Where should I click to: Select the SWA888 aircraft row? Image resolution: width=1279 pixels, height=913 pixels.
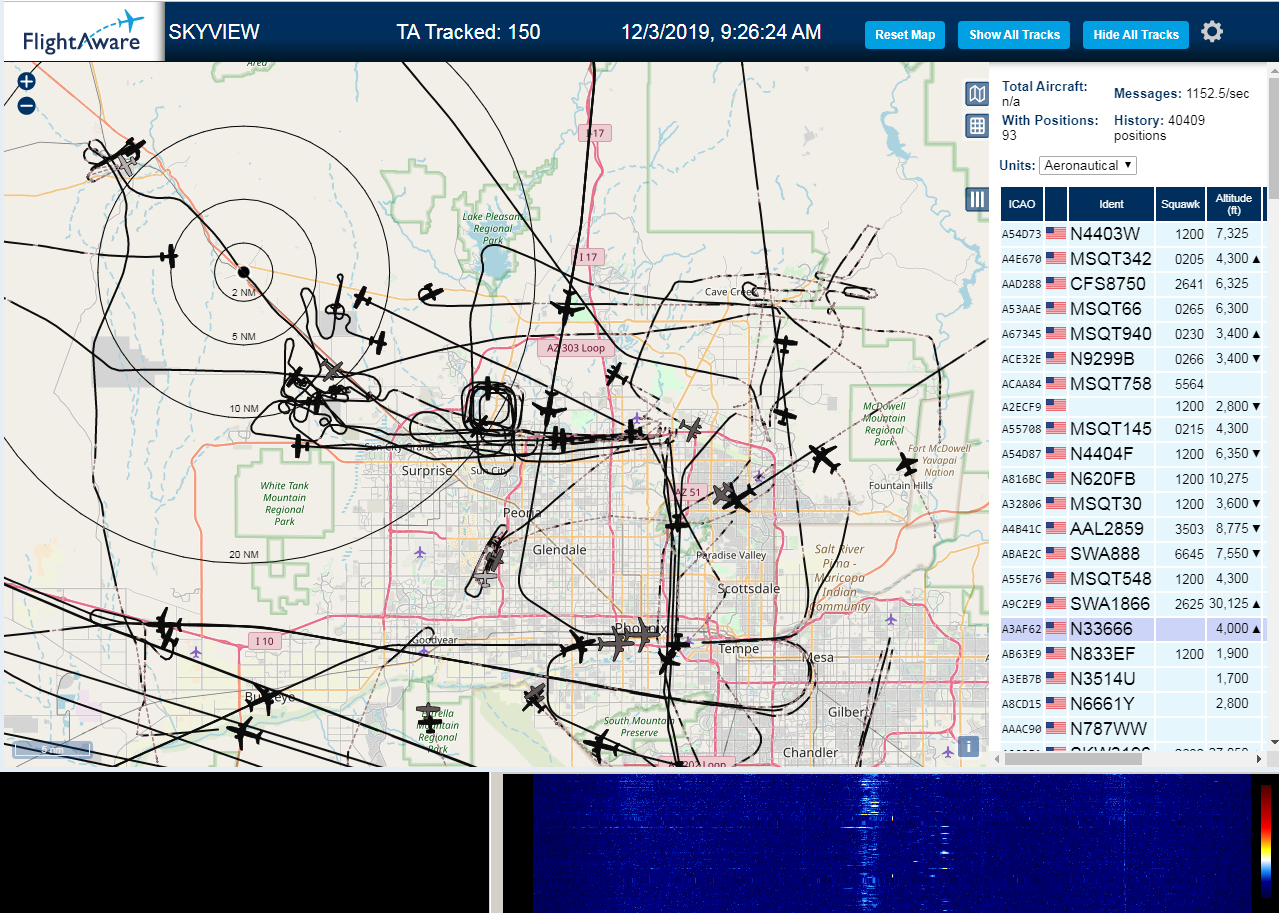pyautogui.click(x=1133, y=554)
